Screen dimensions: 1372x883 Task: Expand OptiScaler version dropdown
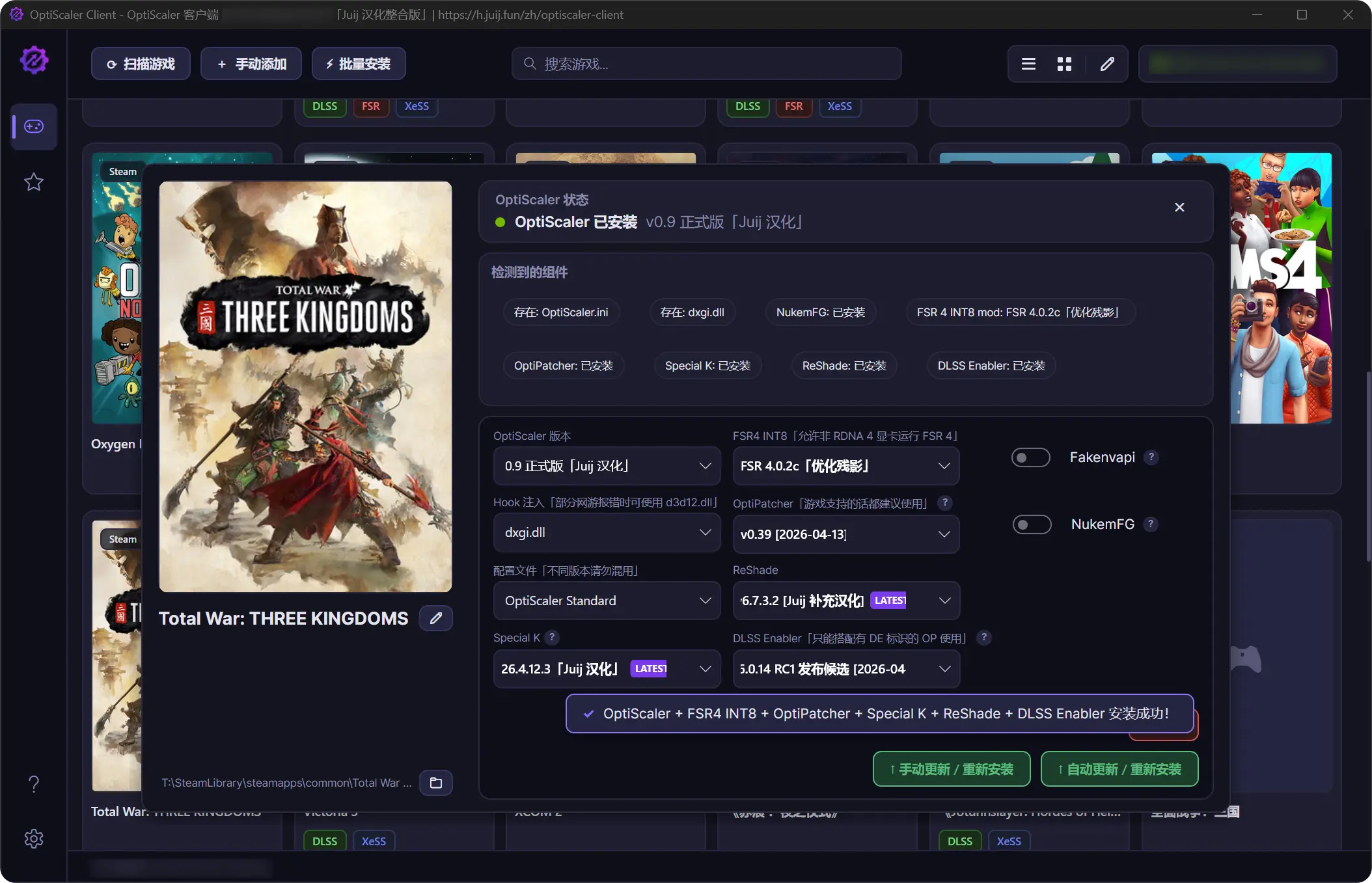pyautogui.click(x=607, y=466)
